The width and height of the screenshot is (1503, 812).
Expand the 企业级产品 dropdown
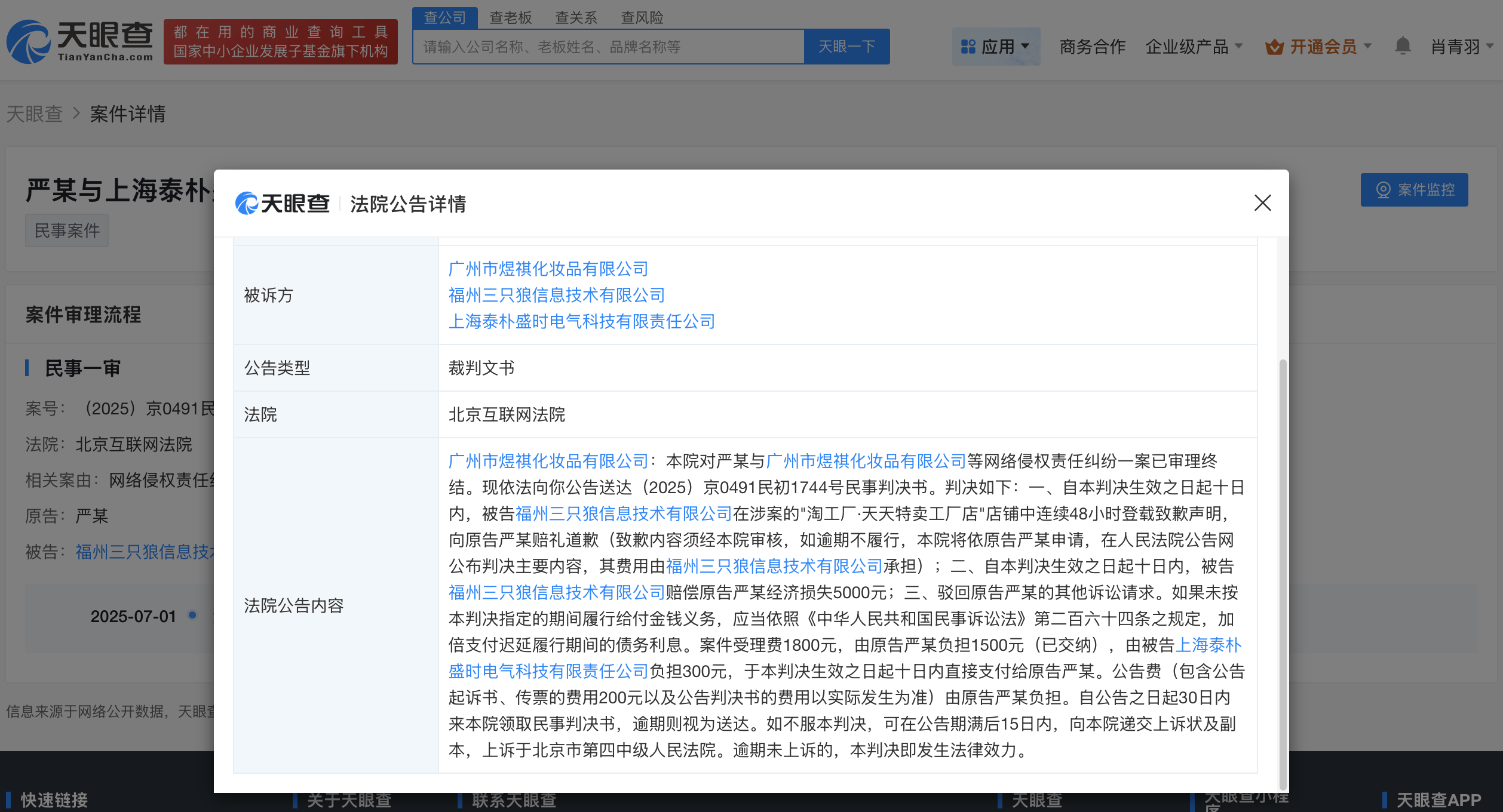[1194, 47]
